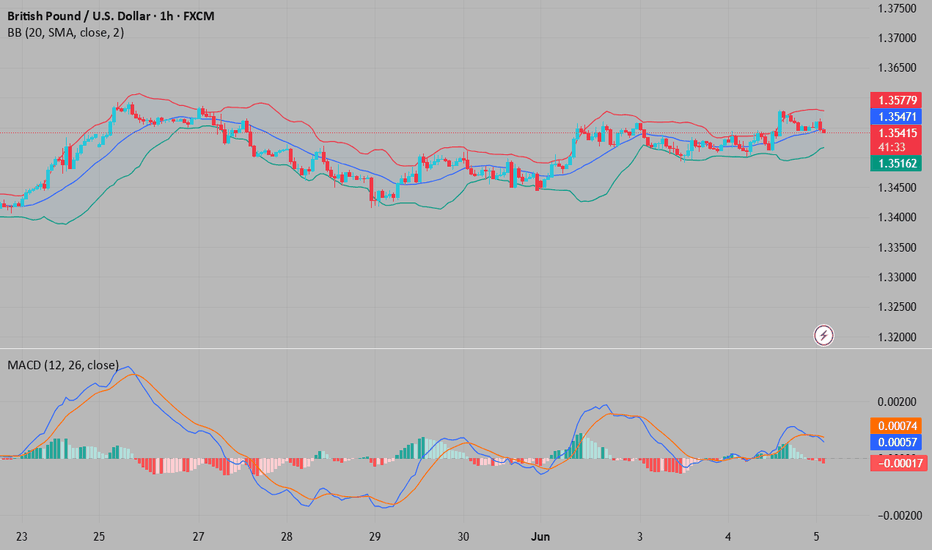Click the red -0.00017 histogram value label
This screenshot has width=932, height=550.
898,463
